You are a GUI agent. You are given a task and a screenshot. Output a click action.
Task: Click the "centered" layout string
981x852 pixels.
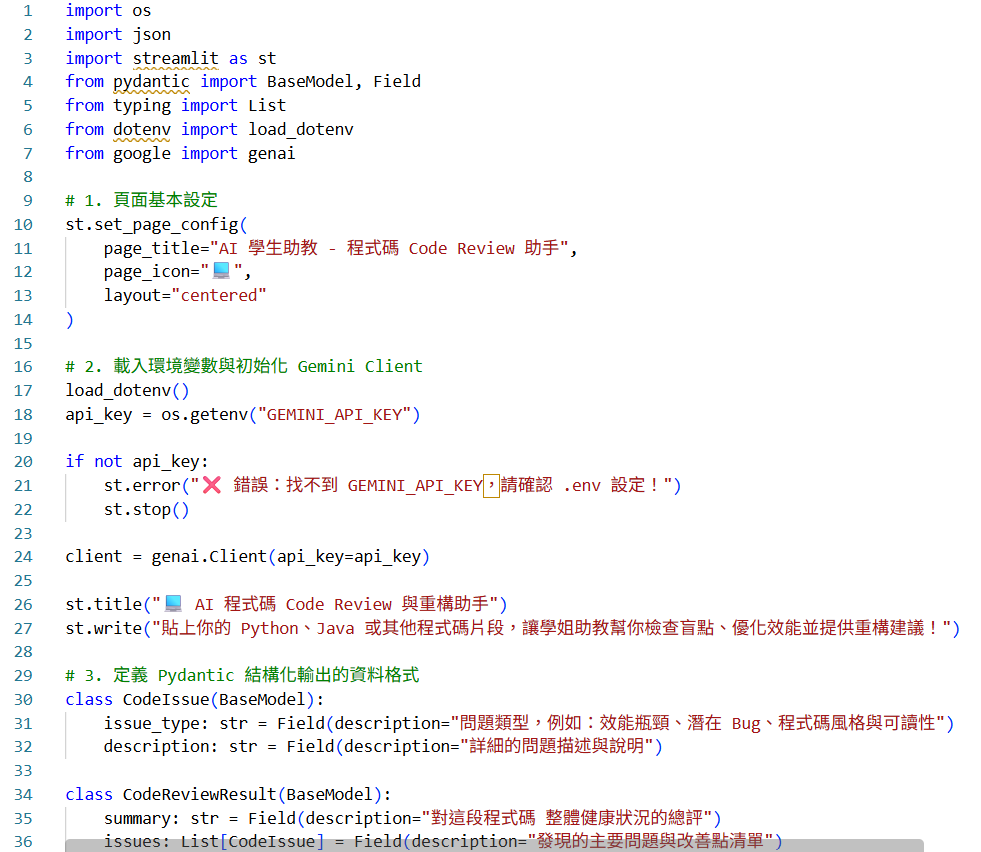click(x=219, y=295)
